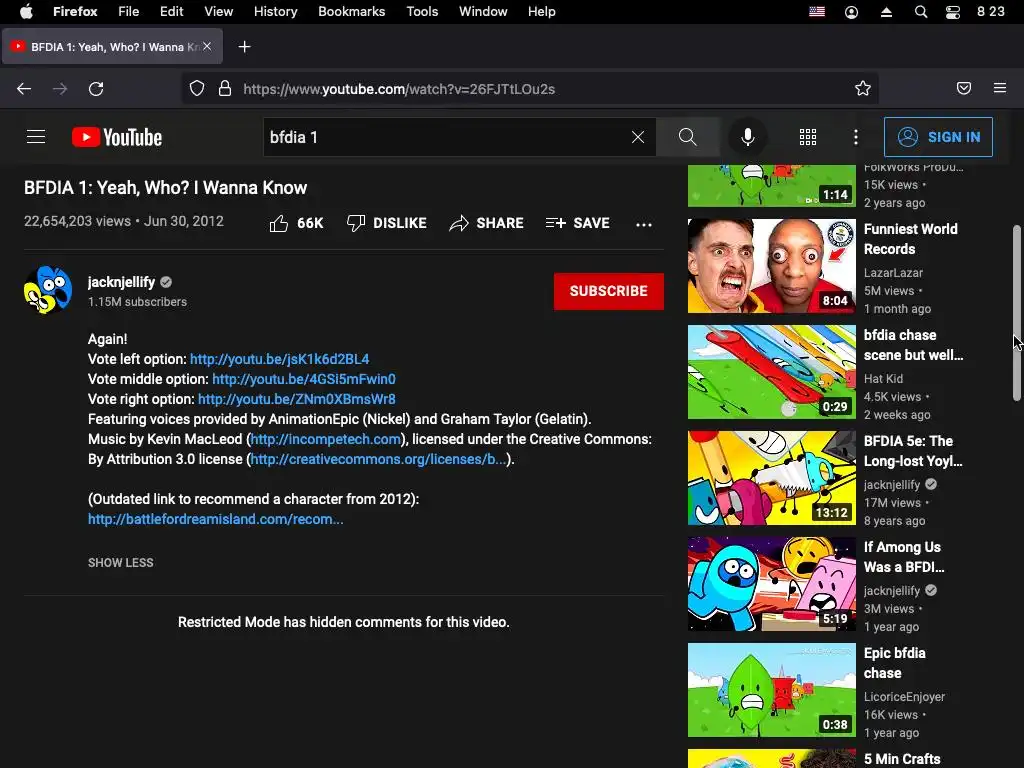Image resolution: width=1024 pixels, height=768 pixels.
Task: Click the SIGN IN button
Action: (x=938, y=137)
